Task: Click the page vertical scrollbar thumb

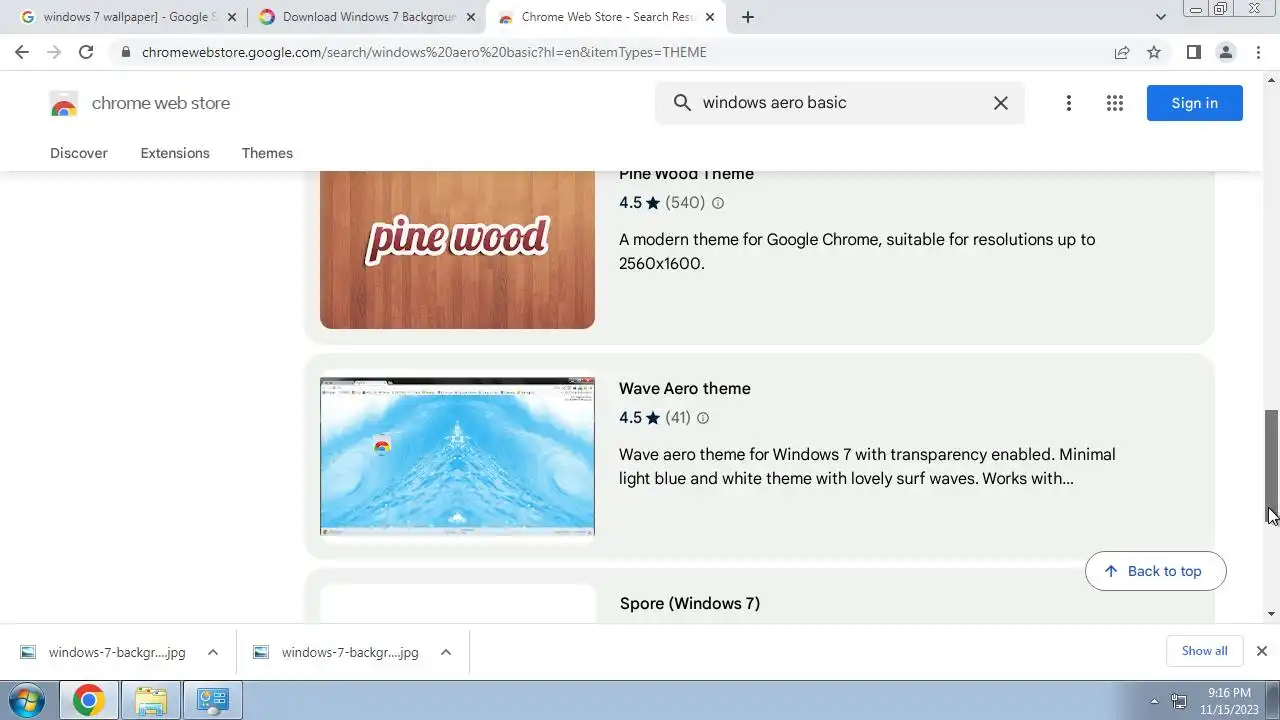Action: [x=1272, y=465]
